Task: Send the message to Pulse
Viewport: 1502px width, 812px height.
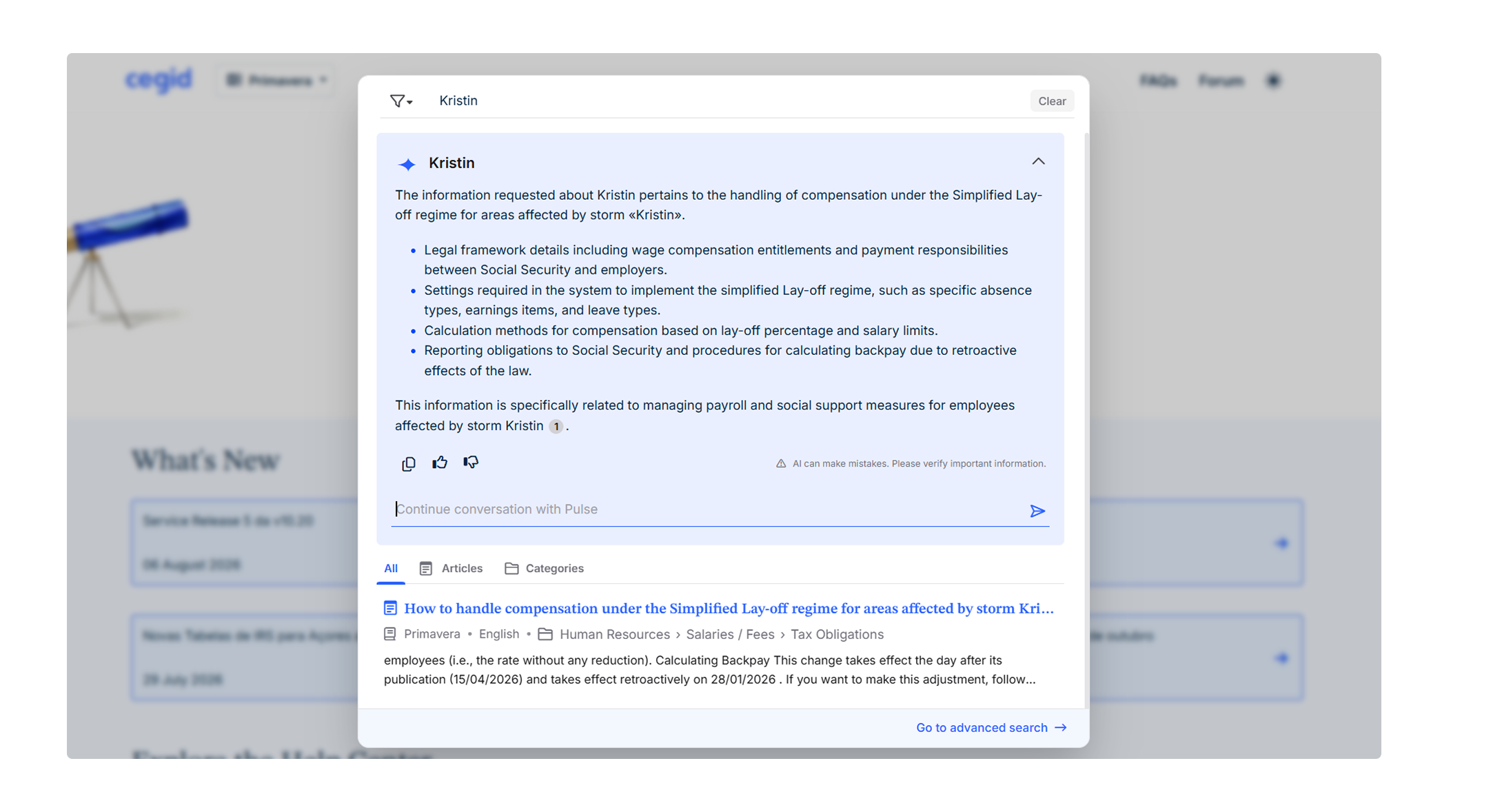Action: pyautogui.click(x=1037, y=511)
